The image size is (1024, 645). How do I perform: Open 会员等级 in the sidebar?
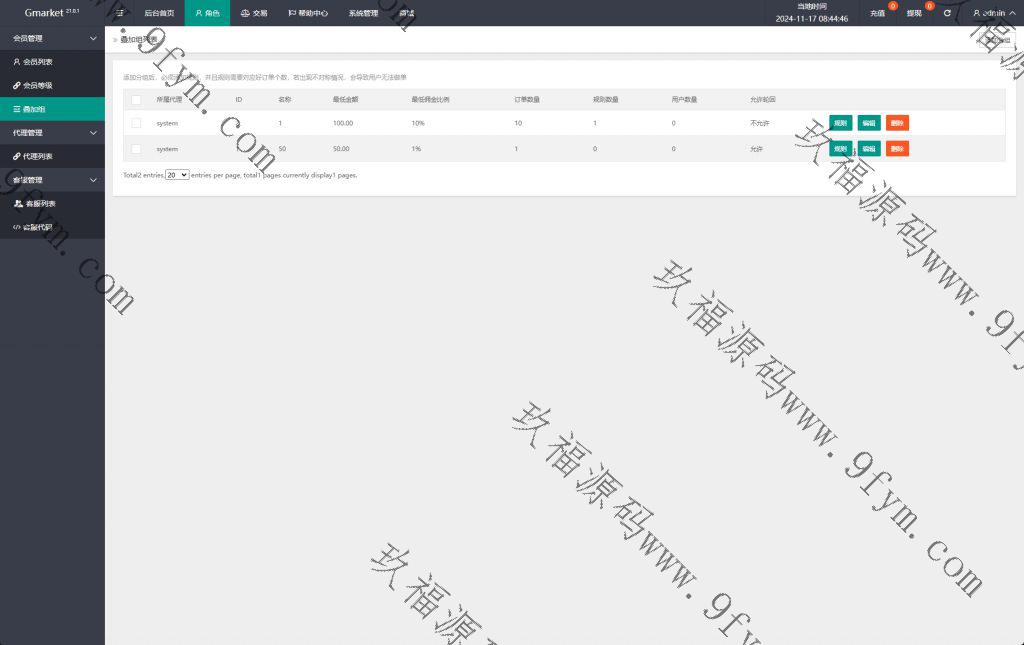click(37, 86)
